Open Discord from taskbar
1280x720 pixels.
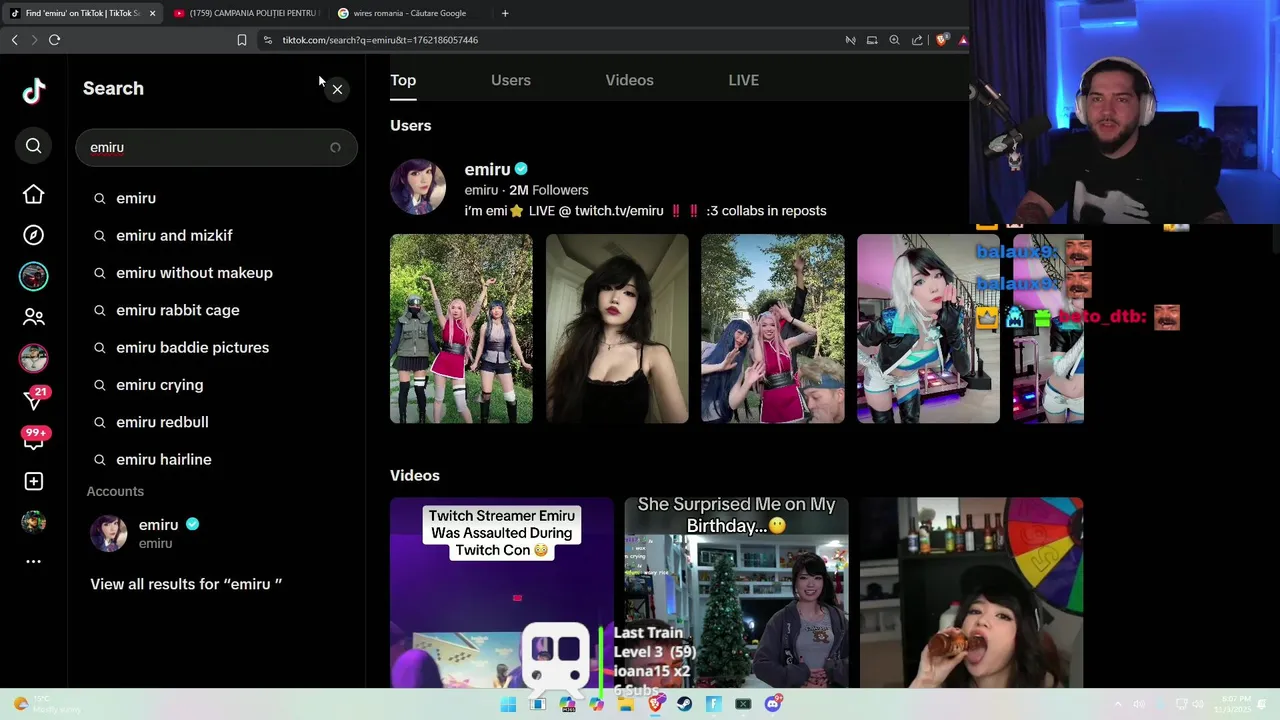tap(772, 704)
